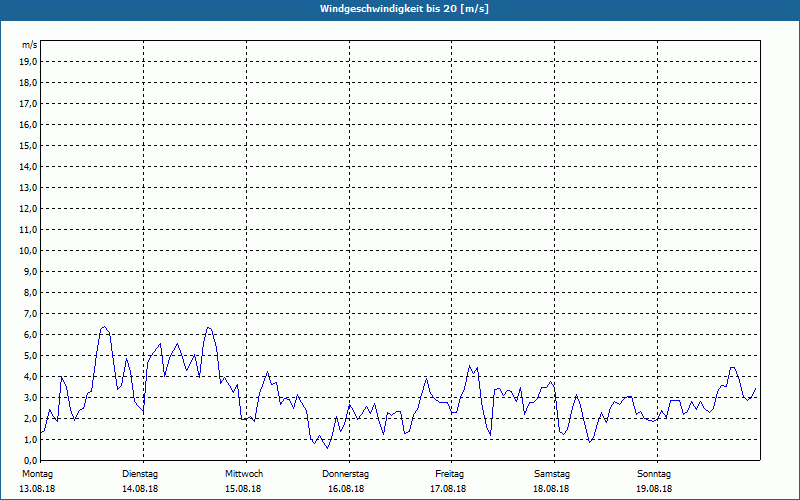This screenshot has width=800, height=500.
Task: Click the date 15.08.18
Action: point(243,489)
